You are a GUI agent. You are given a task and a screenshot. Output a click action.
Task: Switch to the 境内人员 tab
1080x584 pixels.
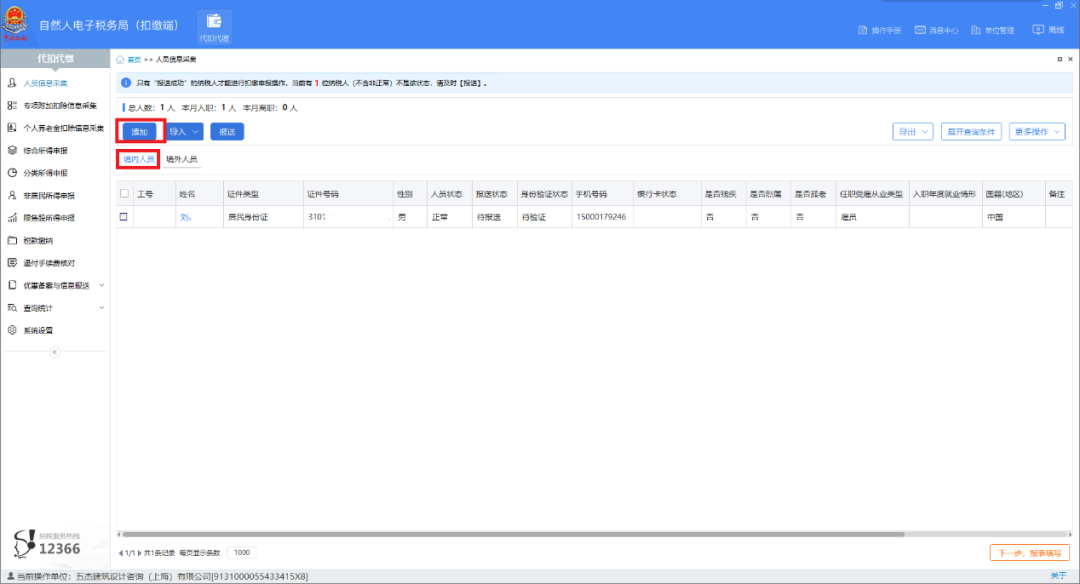[138, 159]
